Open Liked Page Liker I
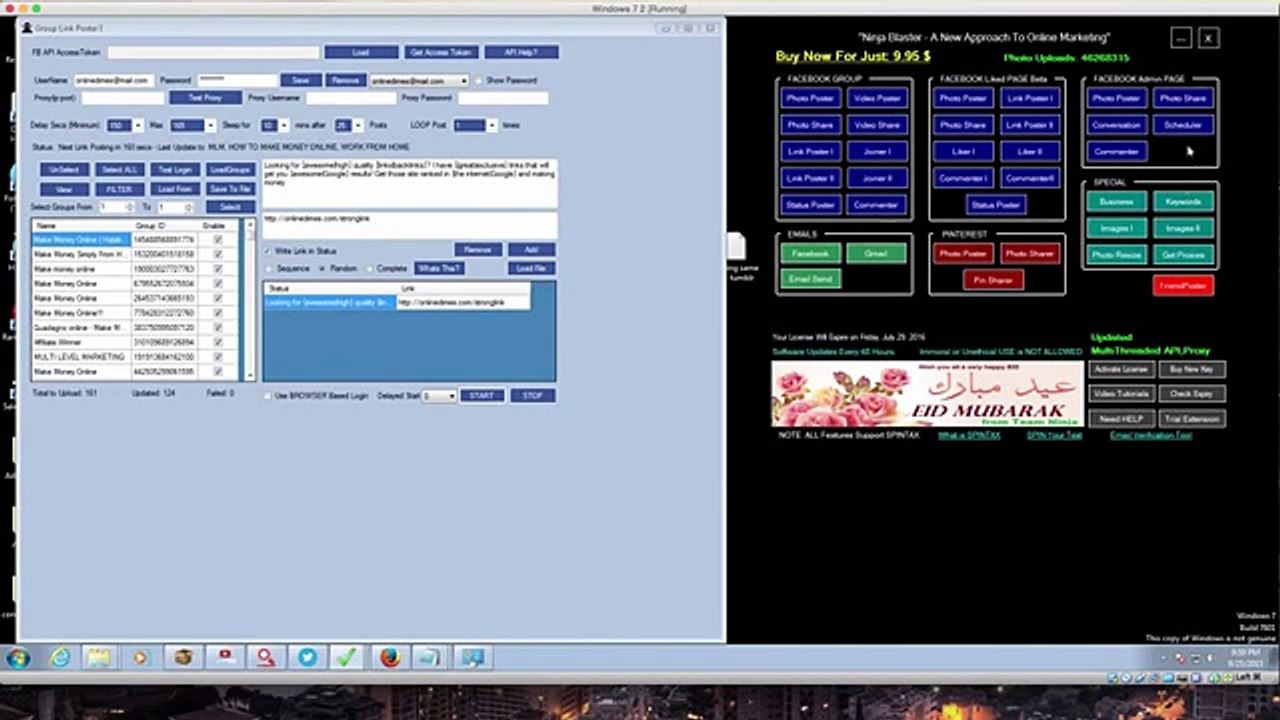Viewport: 1280px width, 720px height. (964, 151)
